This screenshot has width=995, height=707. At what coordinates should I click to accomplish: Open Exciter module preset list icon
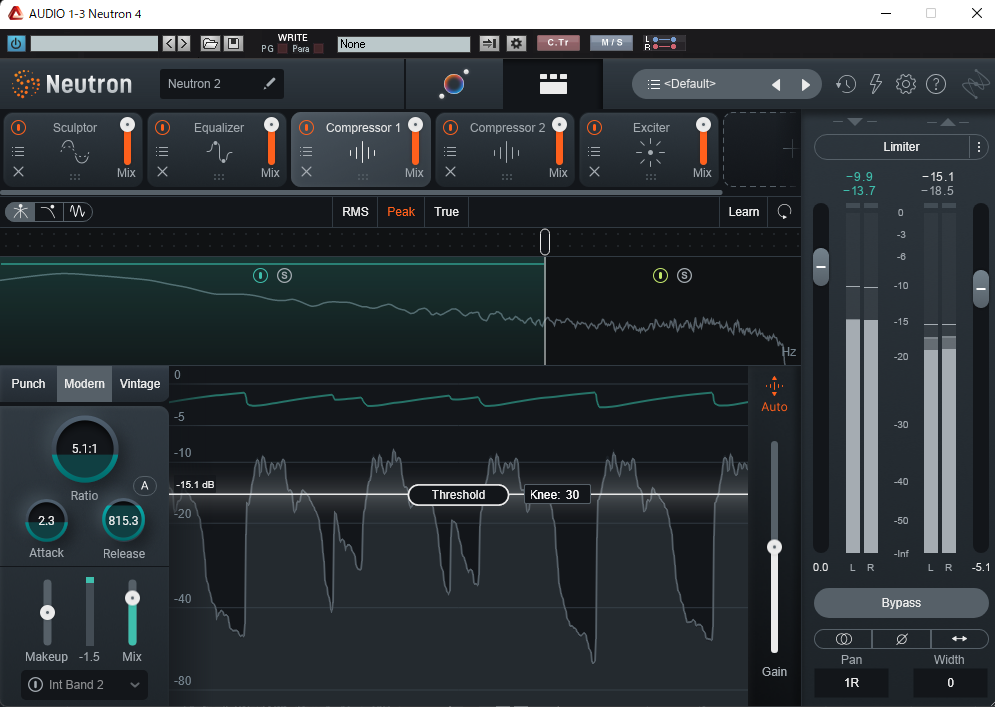coord(594,151)
